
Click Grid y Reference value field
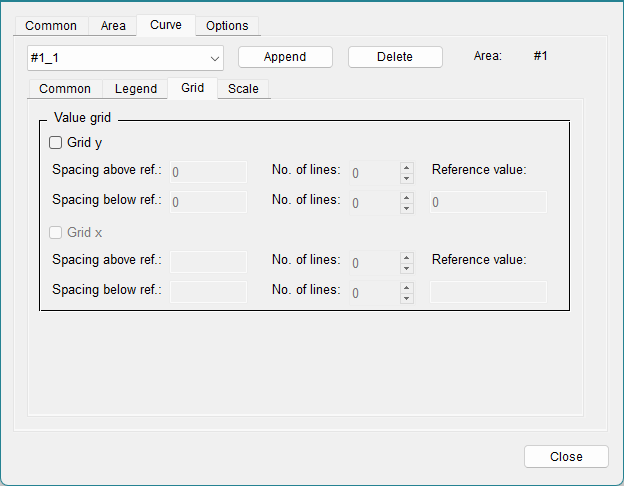[x=488, y=202]
